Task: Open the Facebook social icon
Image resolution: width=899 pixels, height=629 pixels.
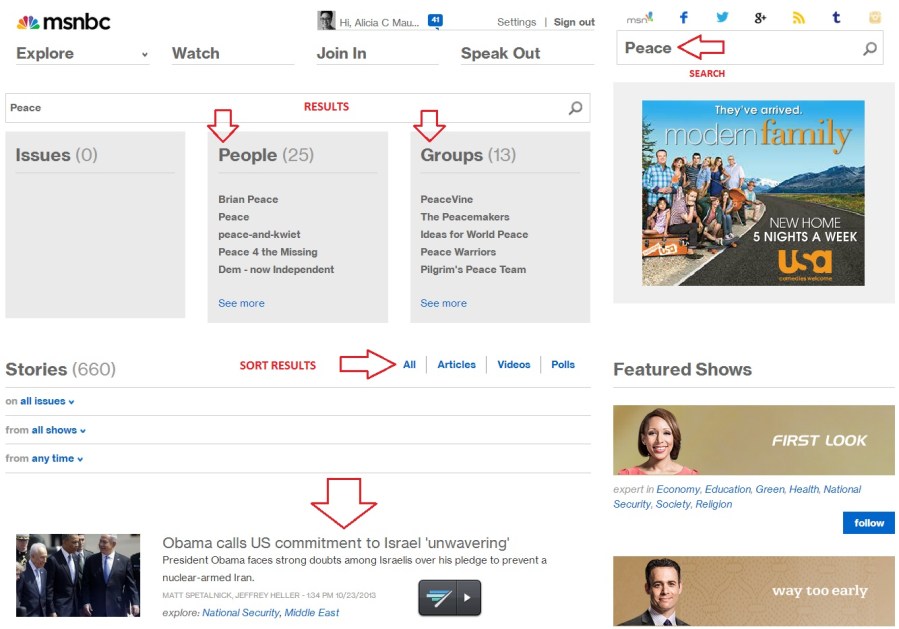Action: point(684,18)
